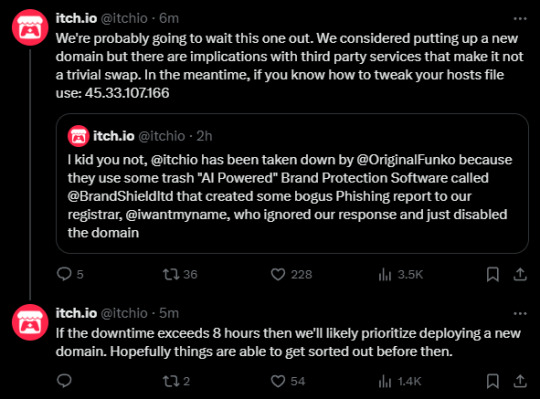The width and height of the screenshot is (540, 399).
Task: Open the @BrandShieldltd mention link
Action: tap(120, 196)
